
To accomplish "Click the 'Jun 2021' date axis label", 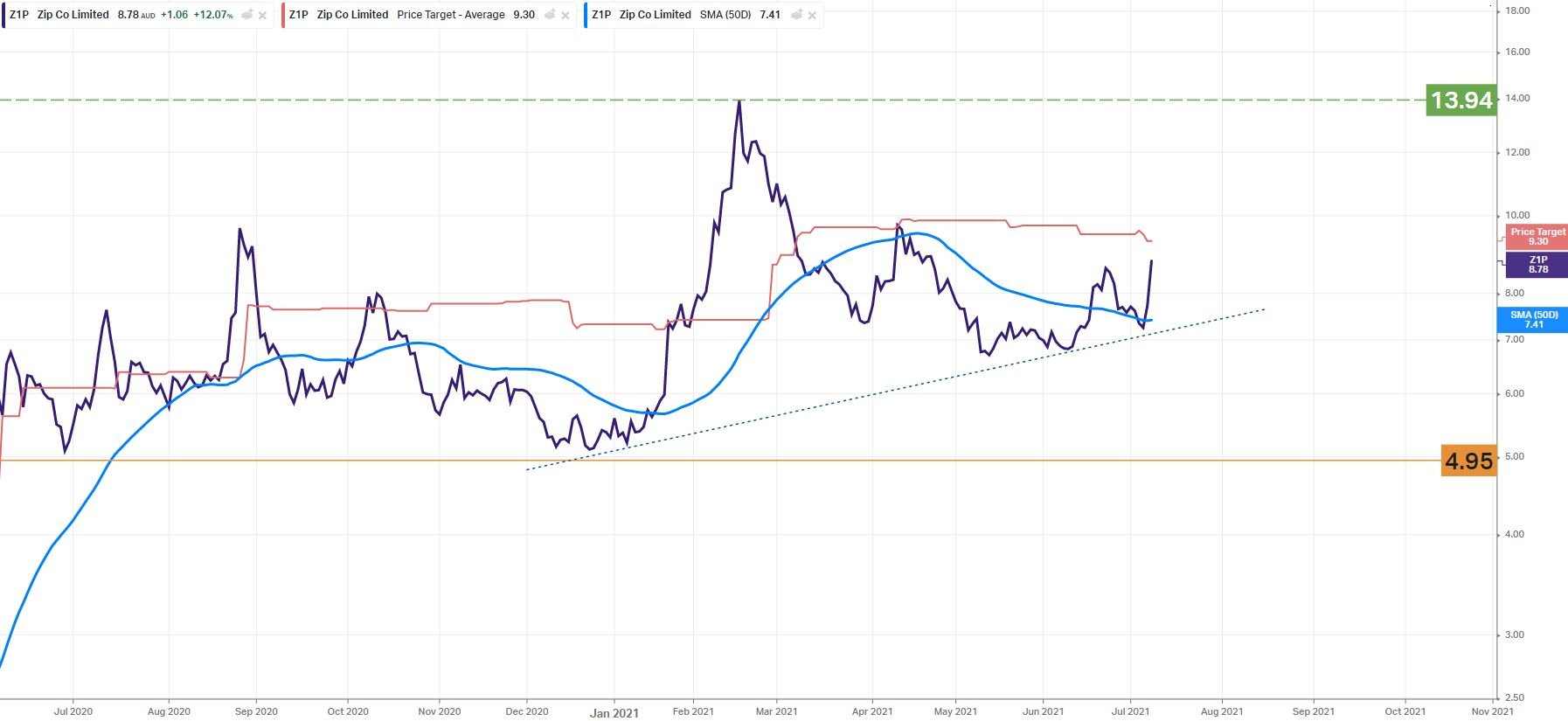I will 1043,711.
